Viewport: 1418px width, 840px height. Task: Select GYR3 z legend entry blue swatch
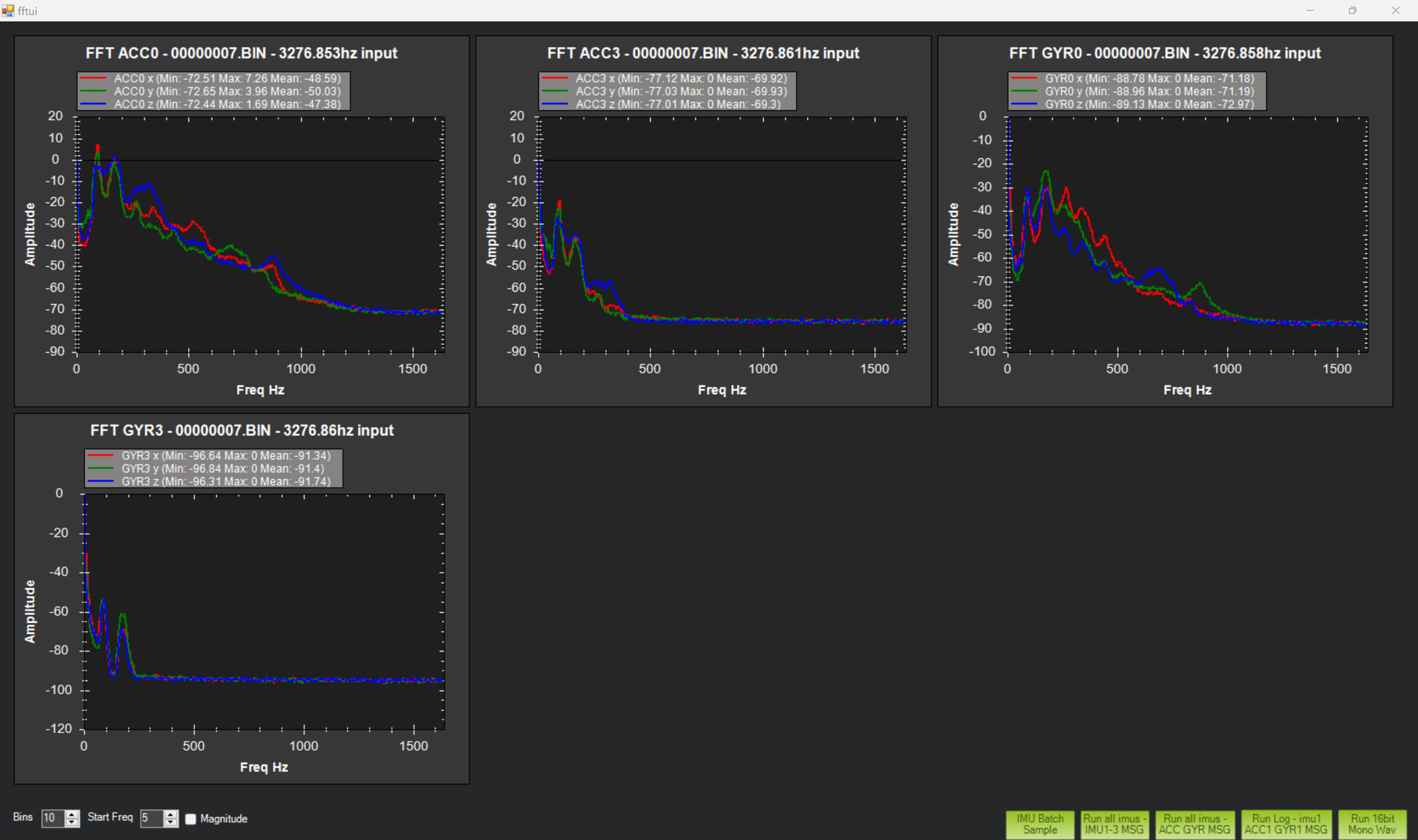coord(100,481)
